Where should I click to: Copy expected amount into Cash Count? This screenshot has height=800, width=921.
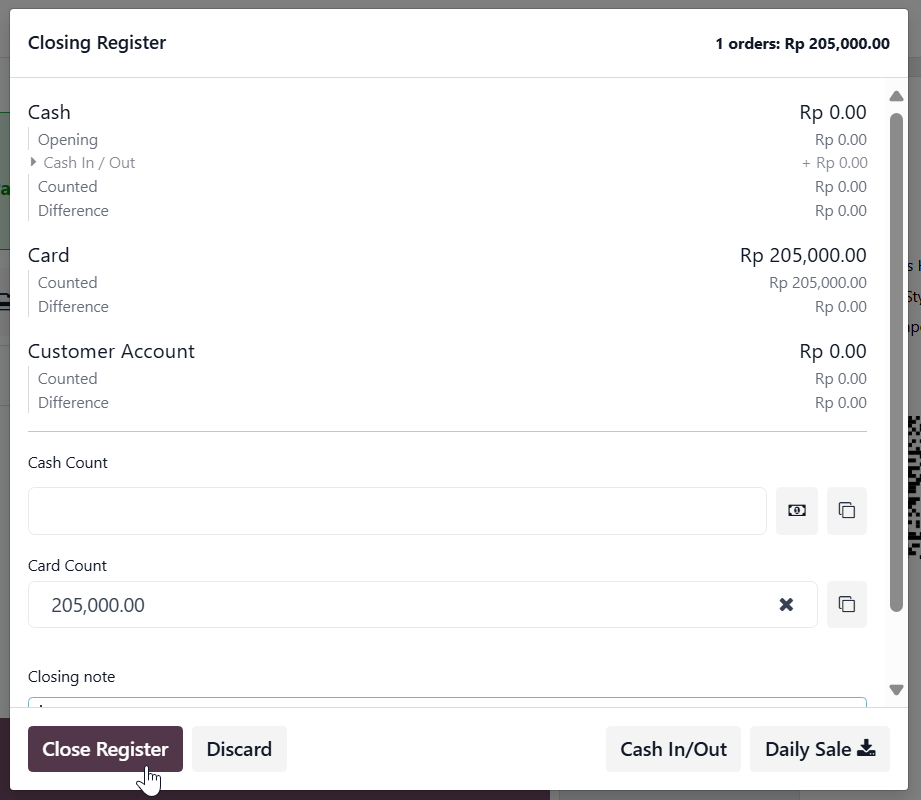tap(846, 510)
